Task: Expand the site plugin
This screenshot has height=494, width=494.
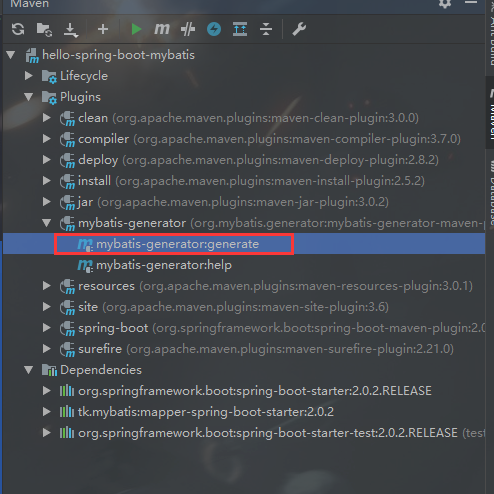Action: (47, 307)
